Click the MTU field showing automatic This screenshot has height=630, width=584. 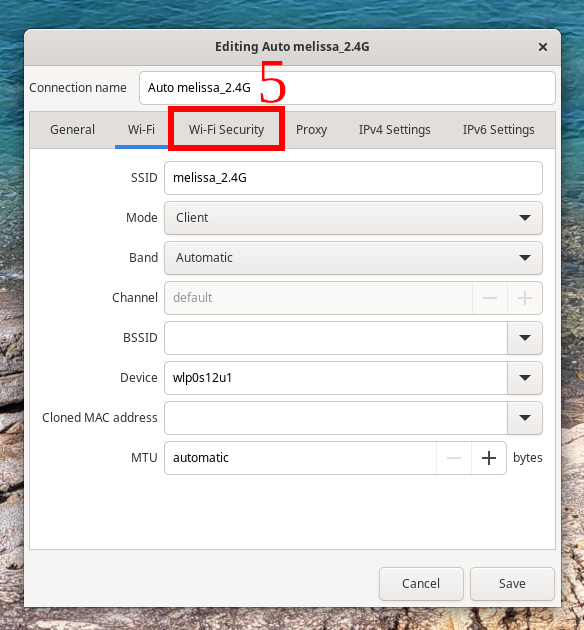[x=300, y=458]
